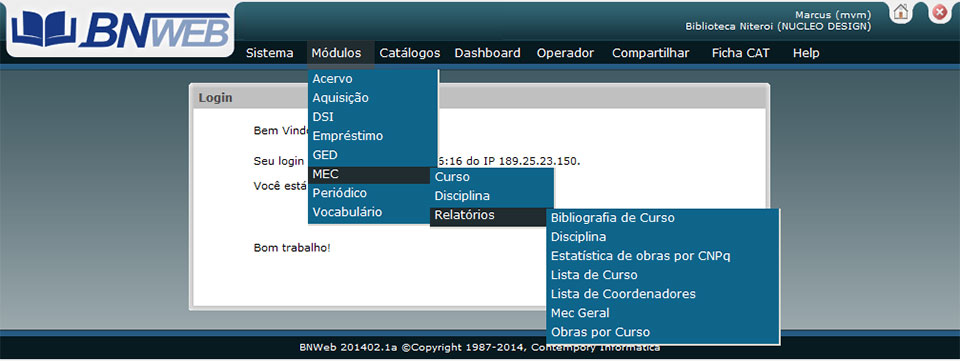Open the Dashboard menu
960x361 pixels.
[x=487, y=53]
